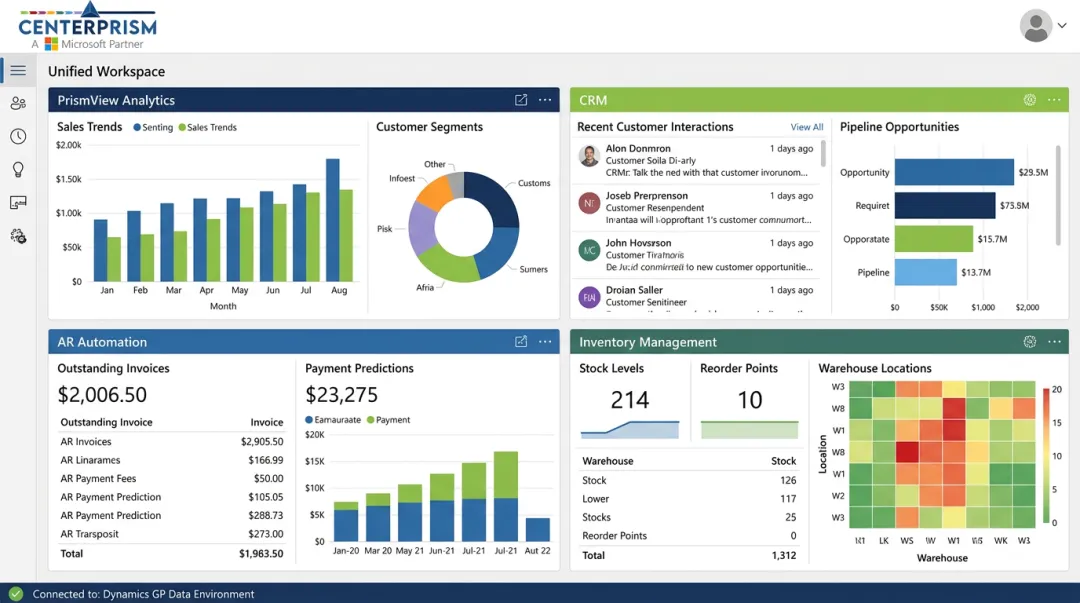
Task: Click the 1,312 warehouse total value
Action: pyautogui.click(x=784, y=555)
